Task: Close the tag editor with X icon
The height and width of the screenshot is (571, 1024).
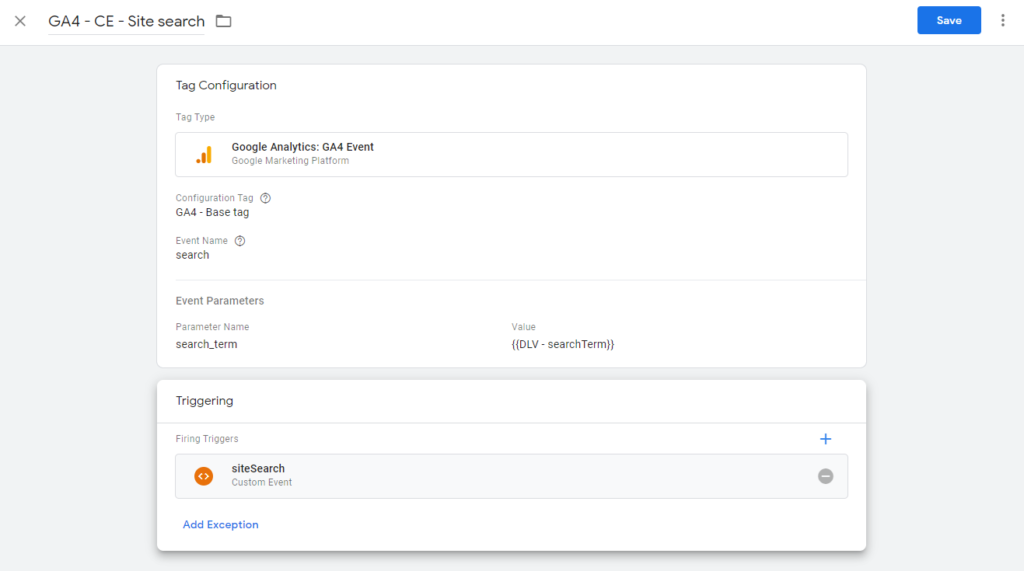Action: (20, 21)
